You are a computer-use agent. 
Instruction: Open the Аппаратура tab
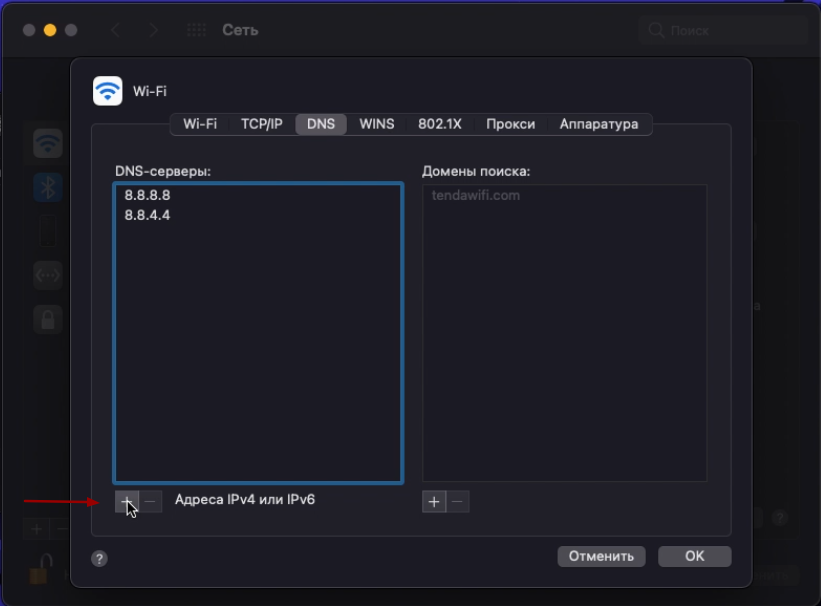click(x=598, y=124)
